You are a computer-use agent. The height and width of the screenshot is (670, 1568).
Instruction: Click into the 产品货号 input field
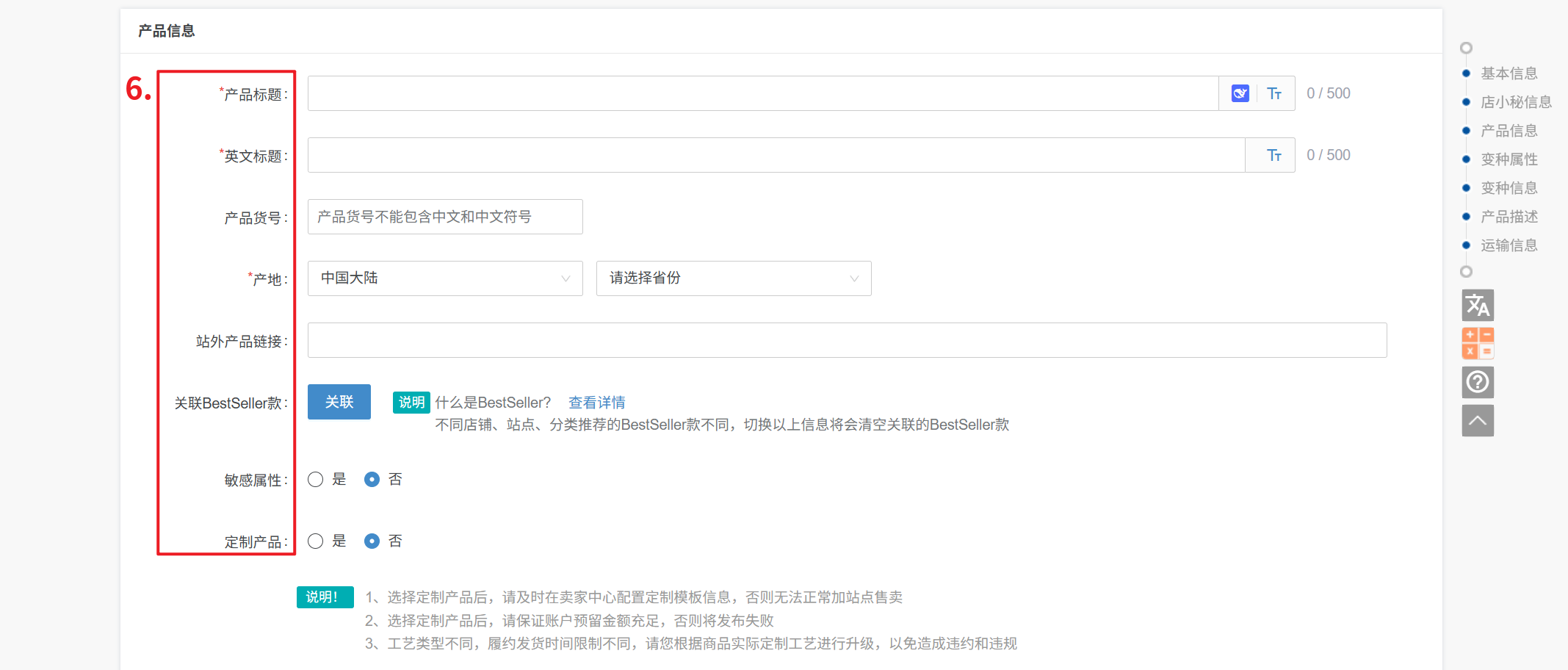445,217
